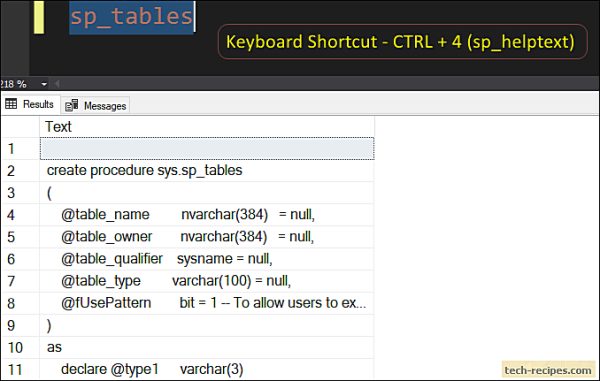Select the empty cell in row 1

(207, 148)
